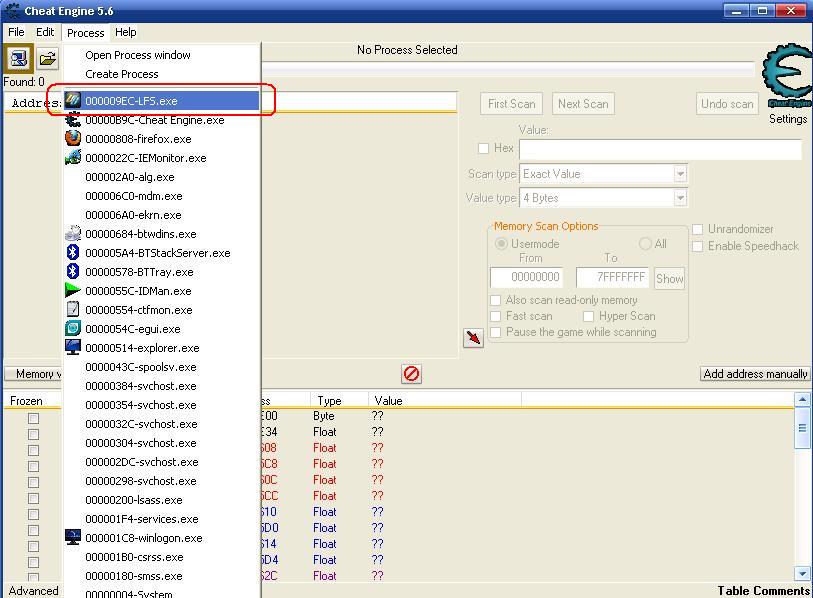
Task: Click the egui.exe icon
Action: click(x=73, y=328)
